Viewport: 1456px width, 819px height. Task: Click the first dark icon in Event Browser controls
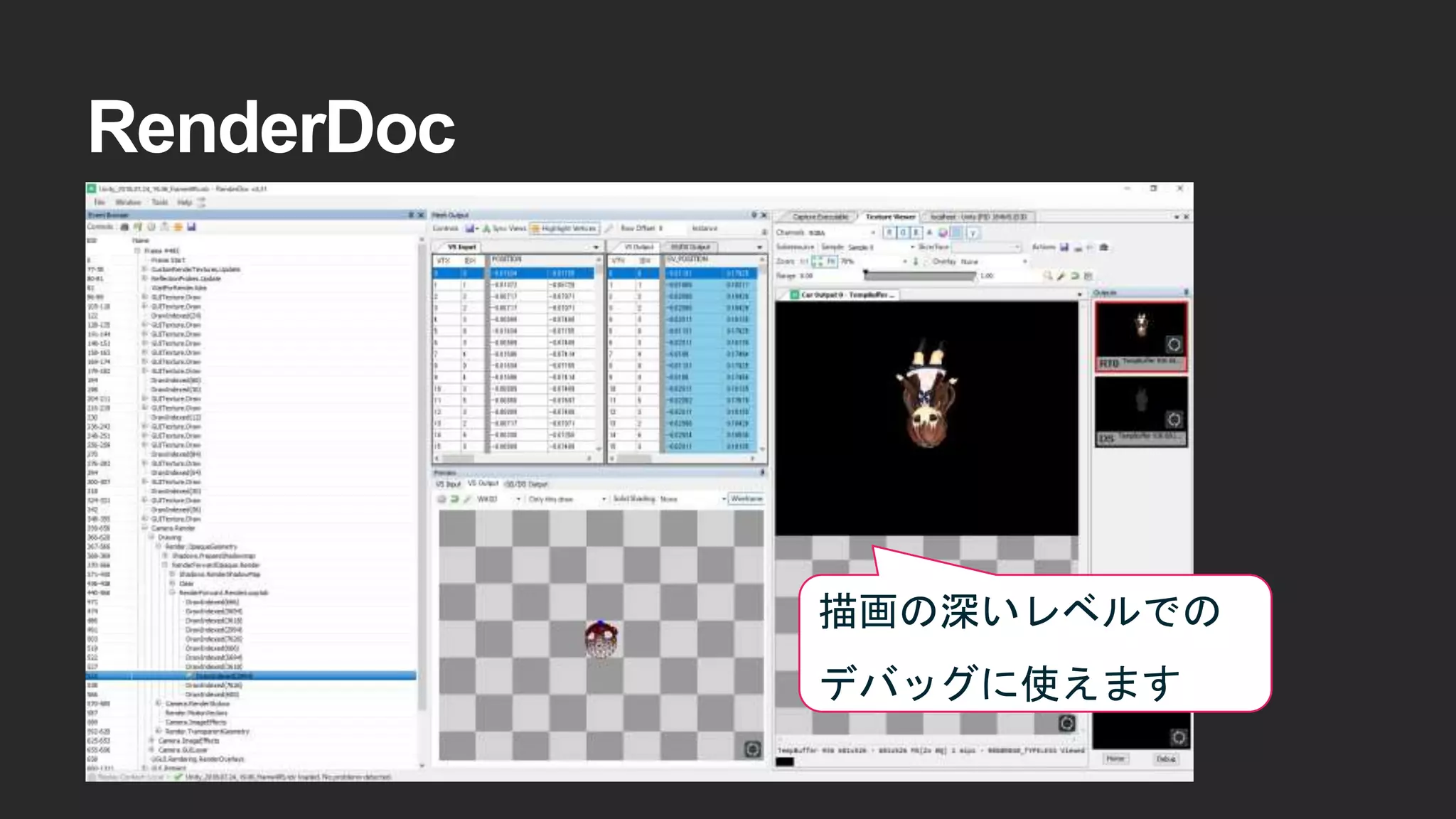click(x=124, y=227)
